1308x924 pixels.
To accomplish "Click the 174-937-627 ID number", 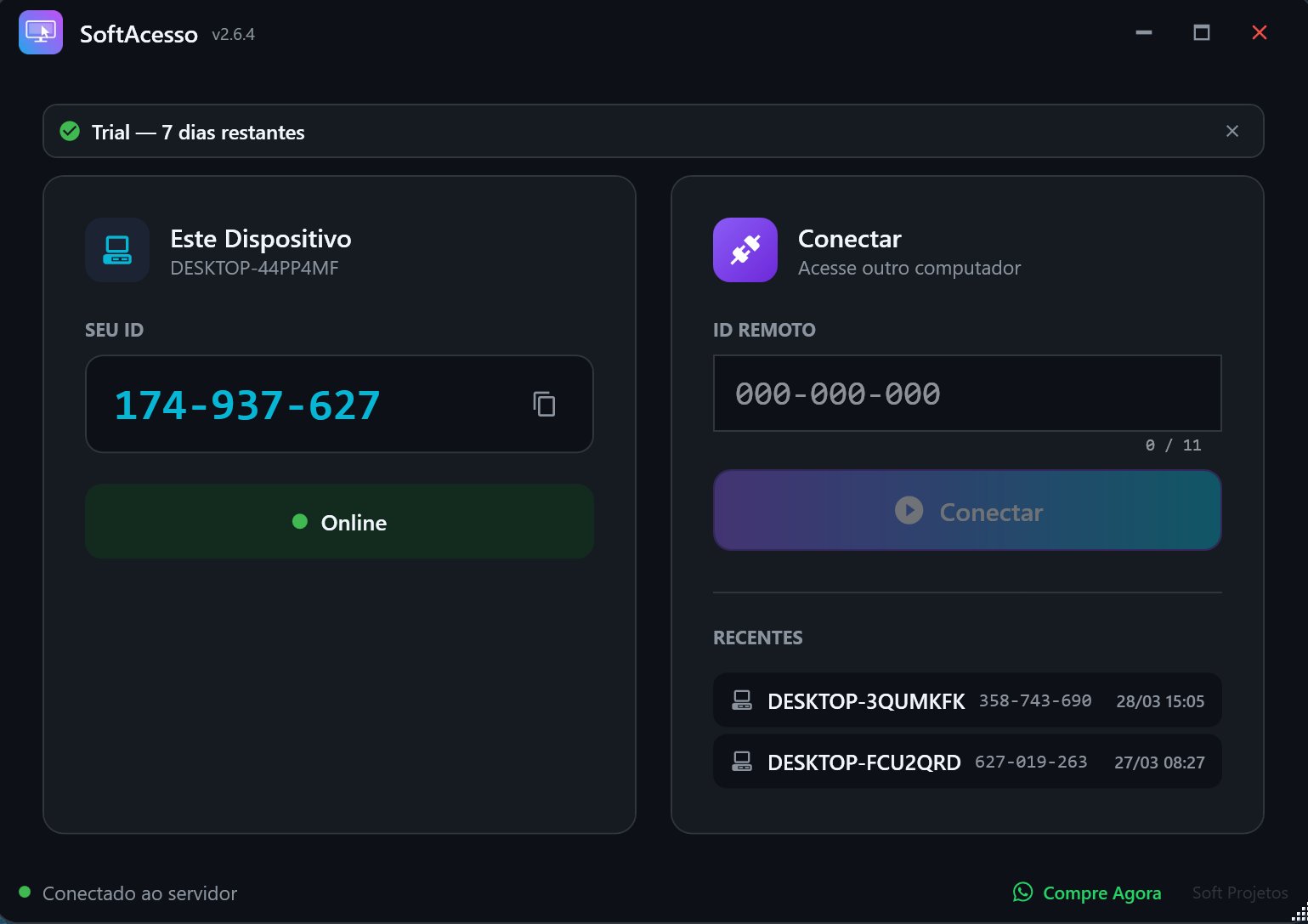I will (x=246, y=405).
